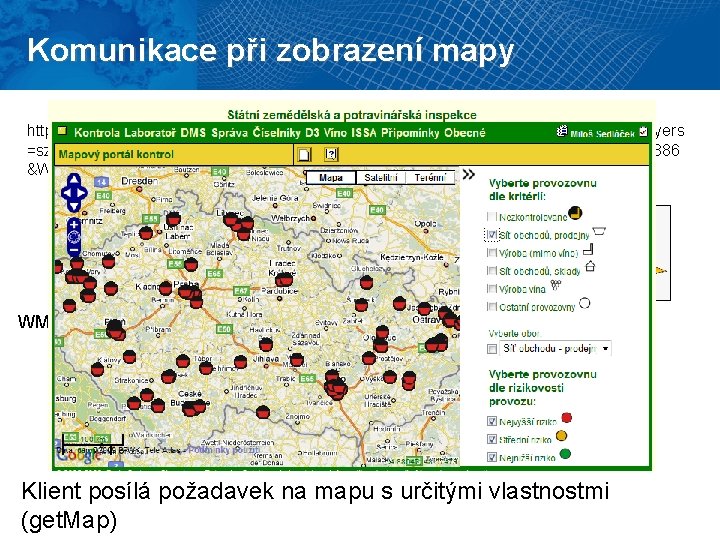Screen dimensions: 720x540
Task: Click the new document icon in yellow toolbar
Action: 304,154
